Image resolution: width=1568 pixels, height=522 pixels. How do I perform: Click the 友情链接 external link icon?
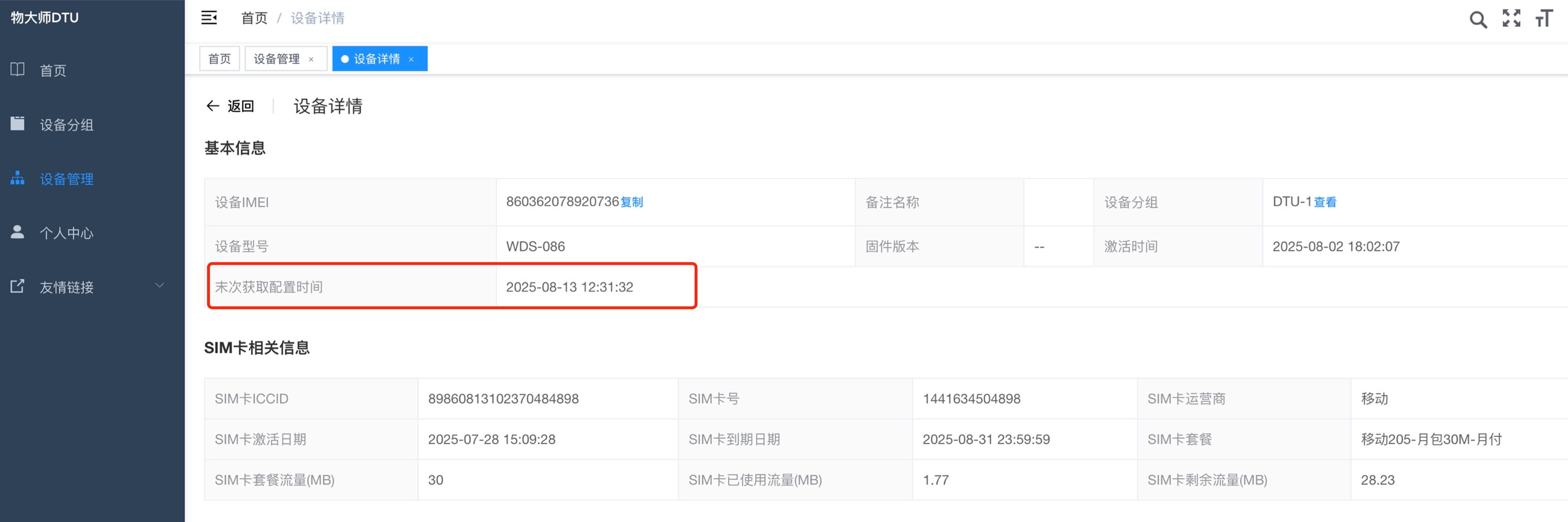pyautogui.click(x=18, y=286)
